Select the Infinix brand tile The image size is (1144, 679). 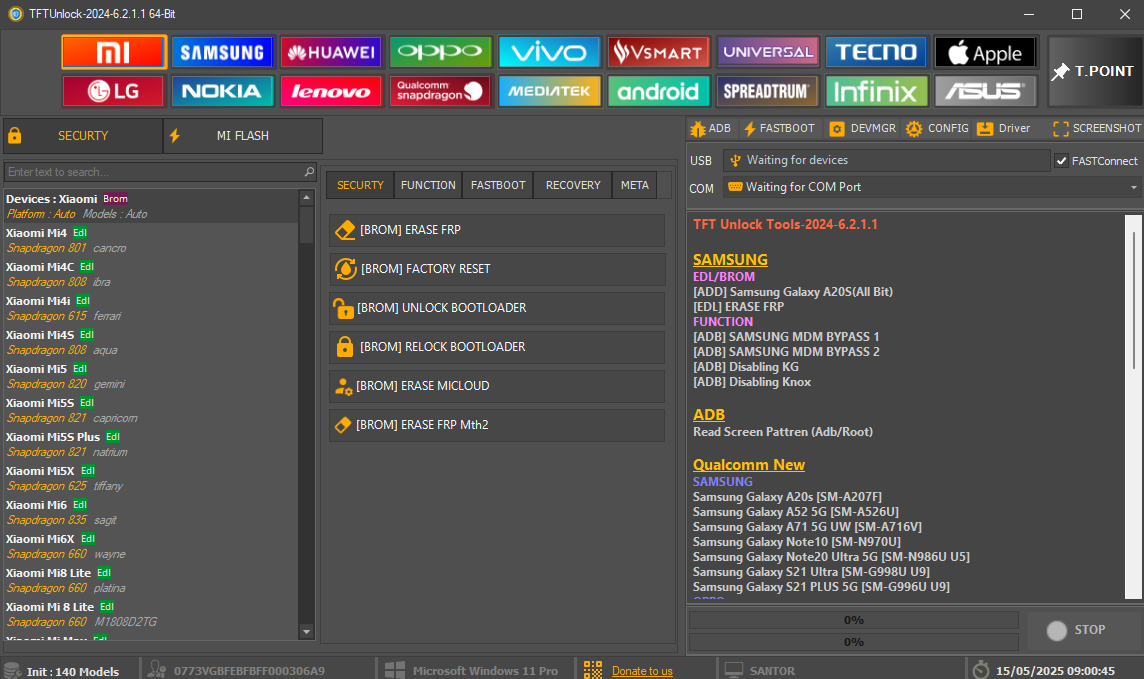tap(876, 91)
